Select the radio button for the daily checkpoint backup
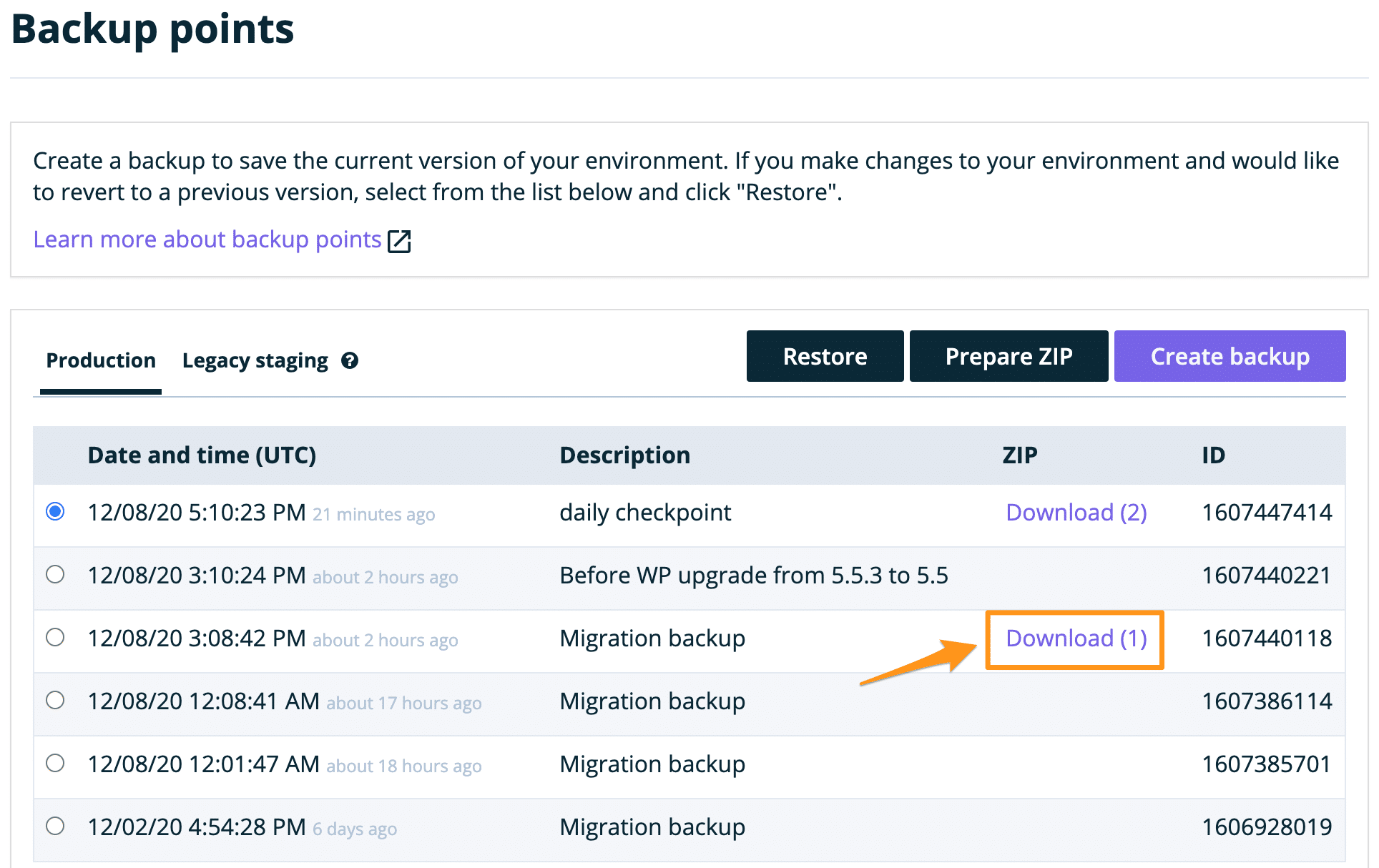 [56, 511]
